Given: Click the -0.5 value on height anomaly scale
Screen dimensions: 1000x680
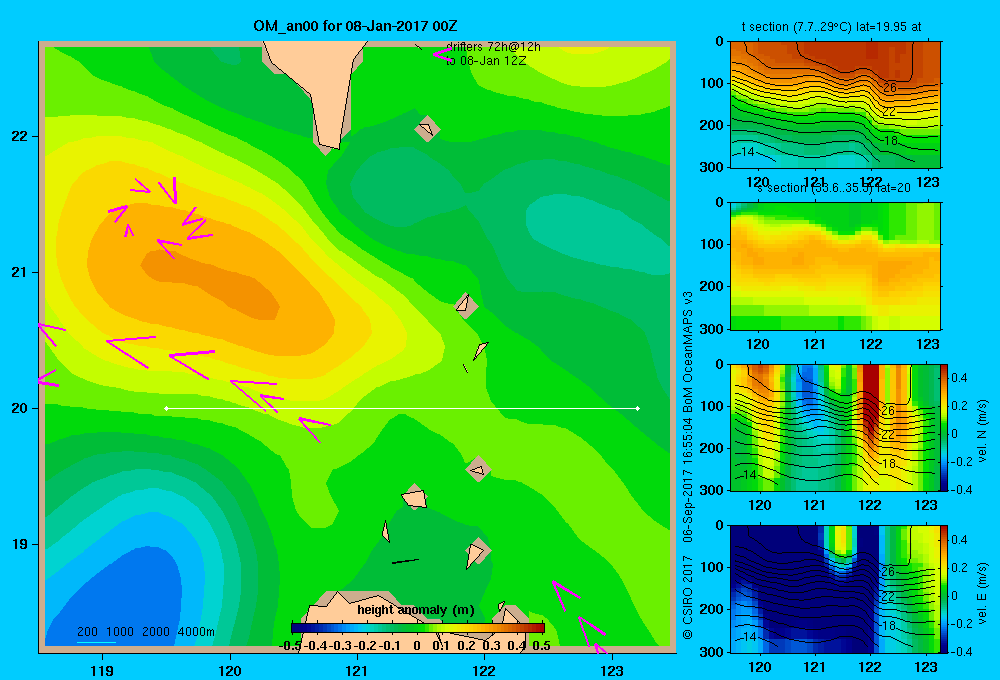Looking at the screenshot, I should 290,646.
